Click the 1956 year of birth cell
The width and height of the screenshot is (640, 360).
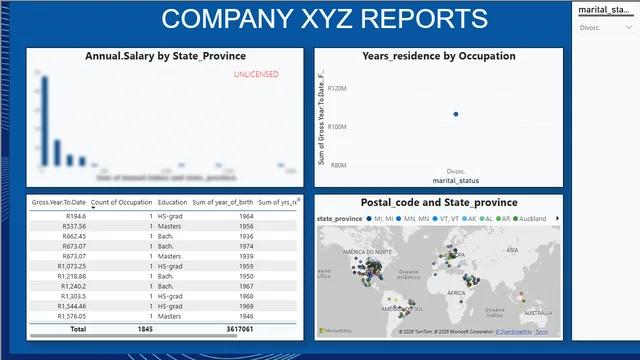246,226
